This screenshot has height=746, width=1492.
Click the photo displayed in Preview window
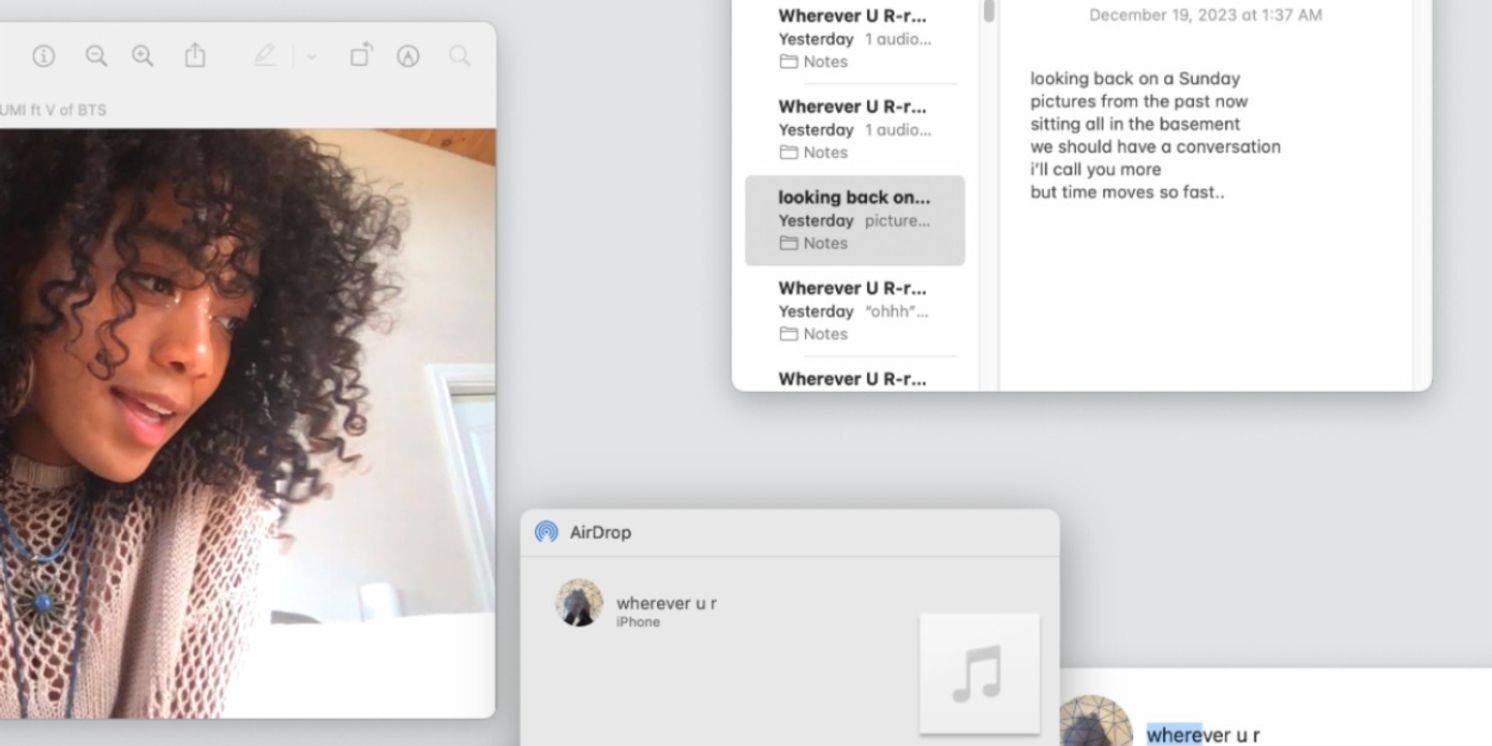coord(247,420)
